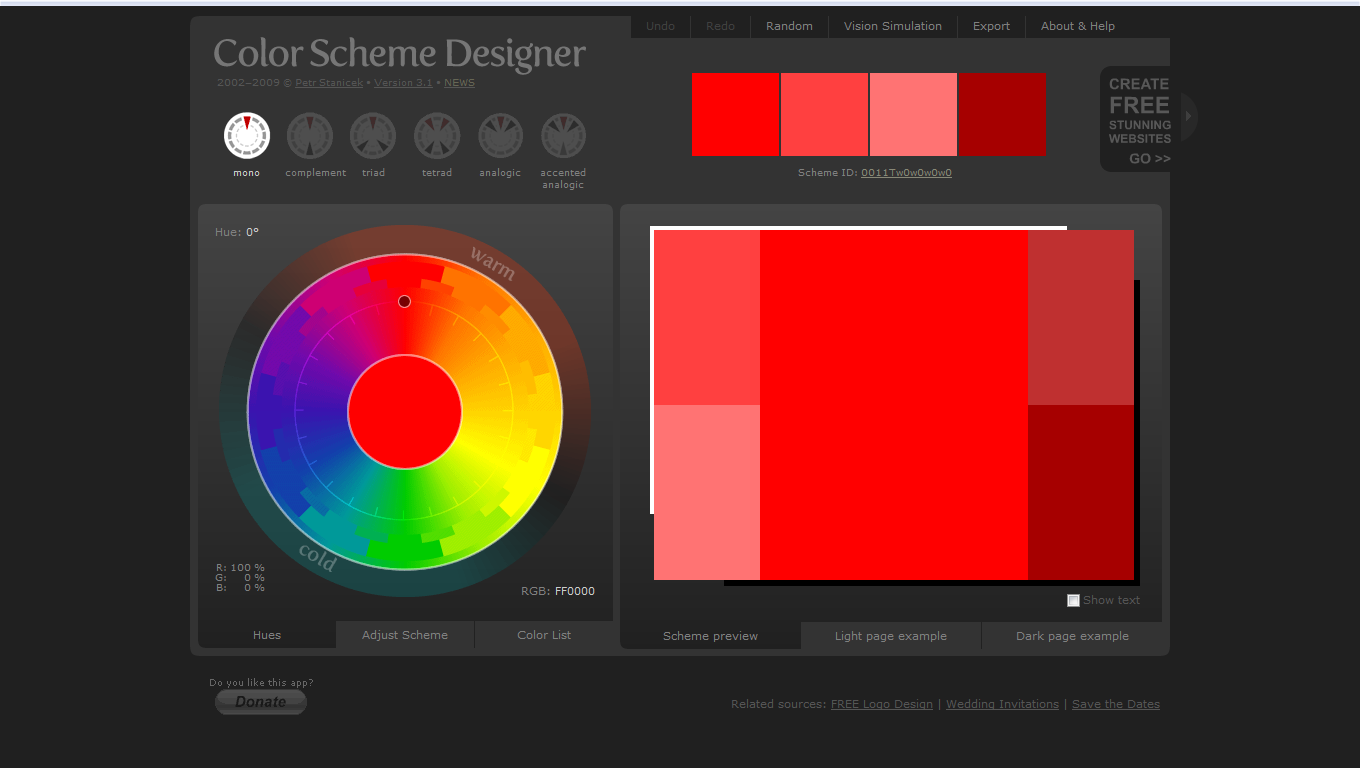This screenshot has height=768, width=1360.
Task: Open the Dark page example tab
Action: click(1072, 636)
